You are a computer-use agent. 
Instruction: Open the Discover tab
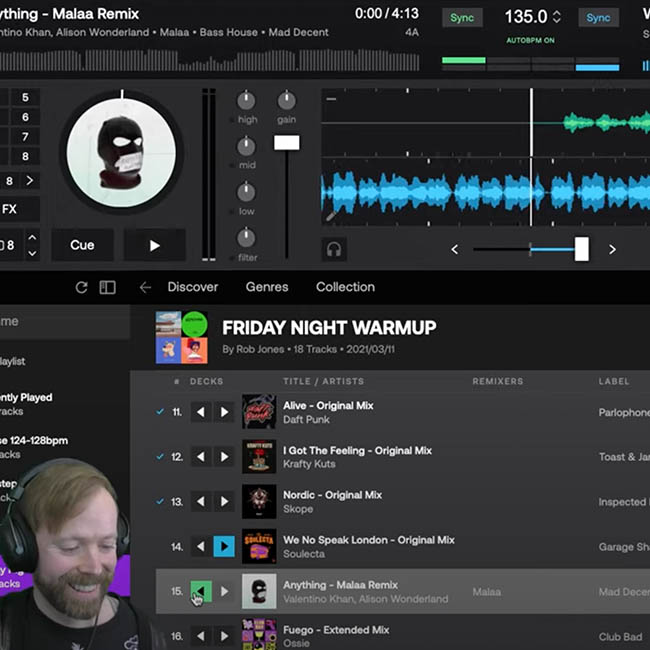pyautogui.click(x=193, y=287)
